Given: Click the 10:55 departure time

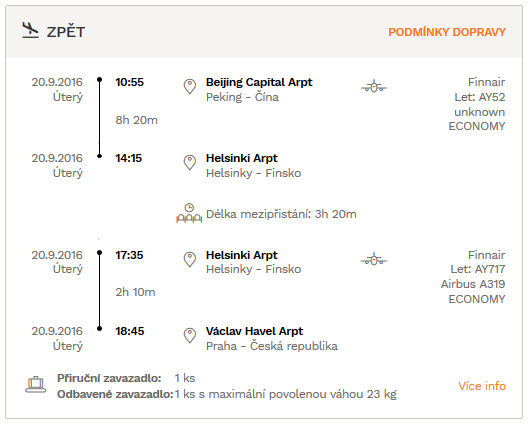Looking at the screenshot, I should point(130,82).
